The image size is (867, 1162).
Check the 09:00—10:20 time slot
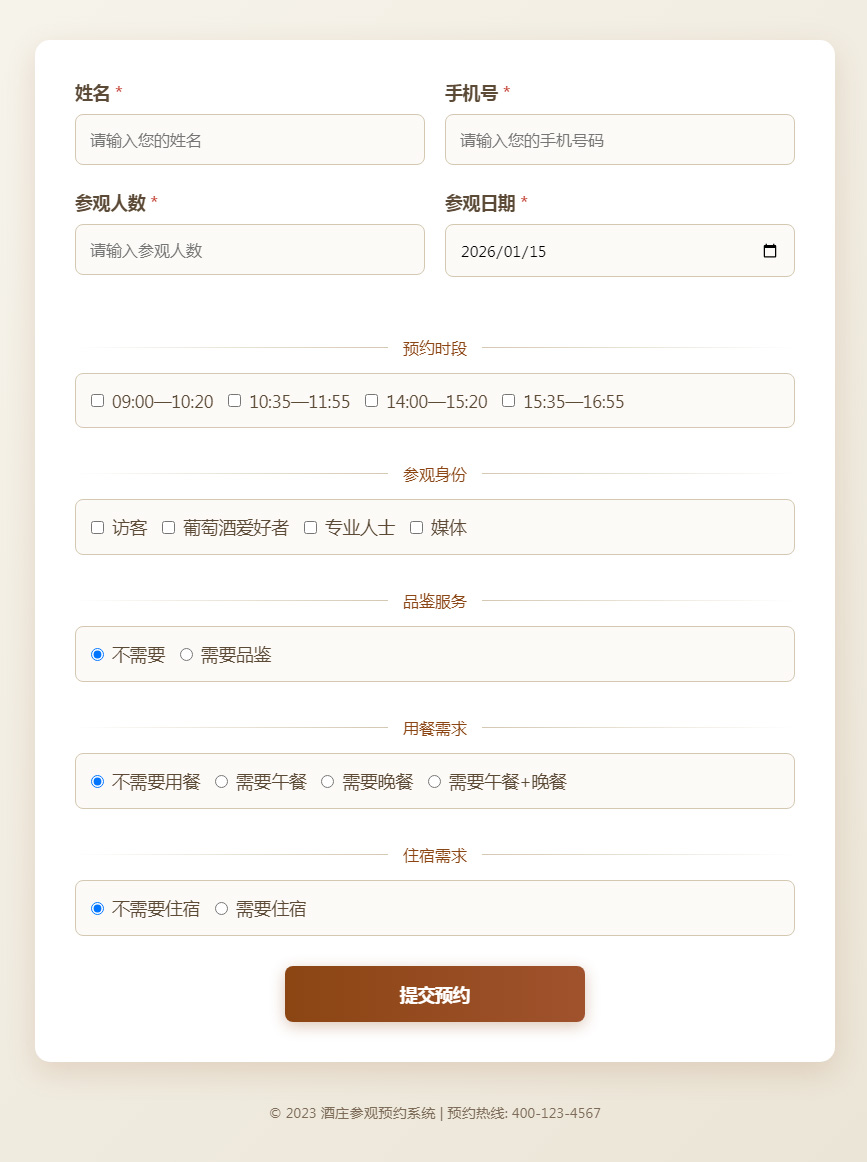97,400
